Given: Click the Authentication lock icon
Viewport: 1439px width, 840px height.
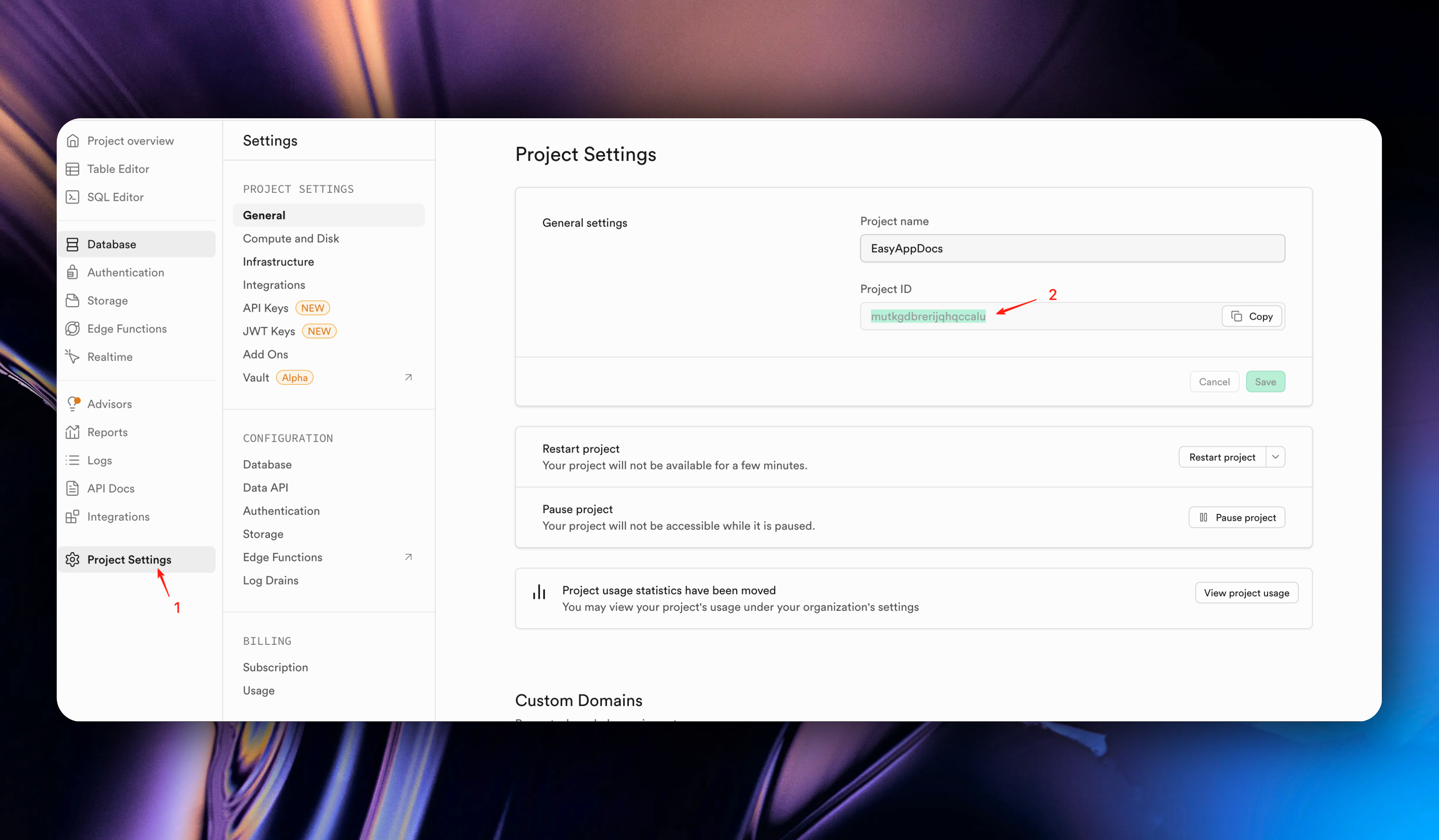Looking at the screenshot, I should click(x=73, y=273).
